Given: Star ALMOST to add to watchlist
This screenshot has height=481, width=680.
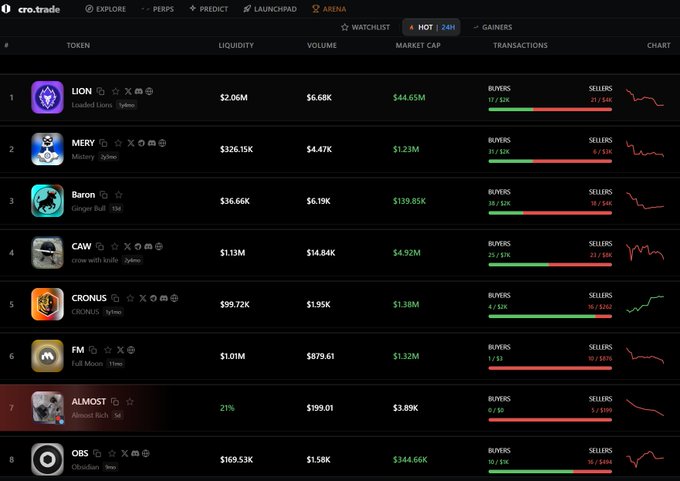Looking at the screenshot, I should pos(129,402).
